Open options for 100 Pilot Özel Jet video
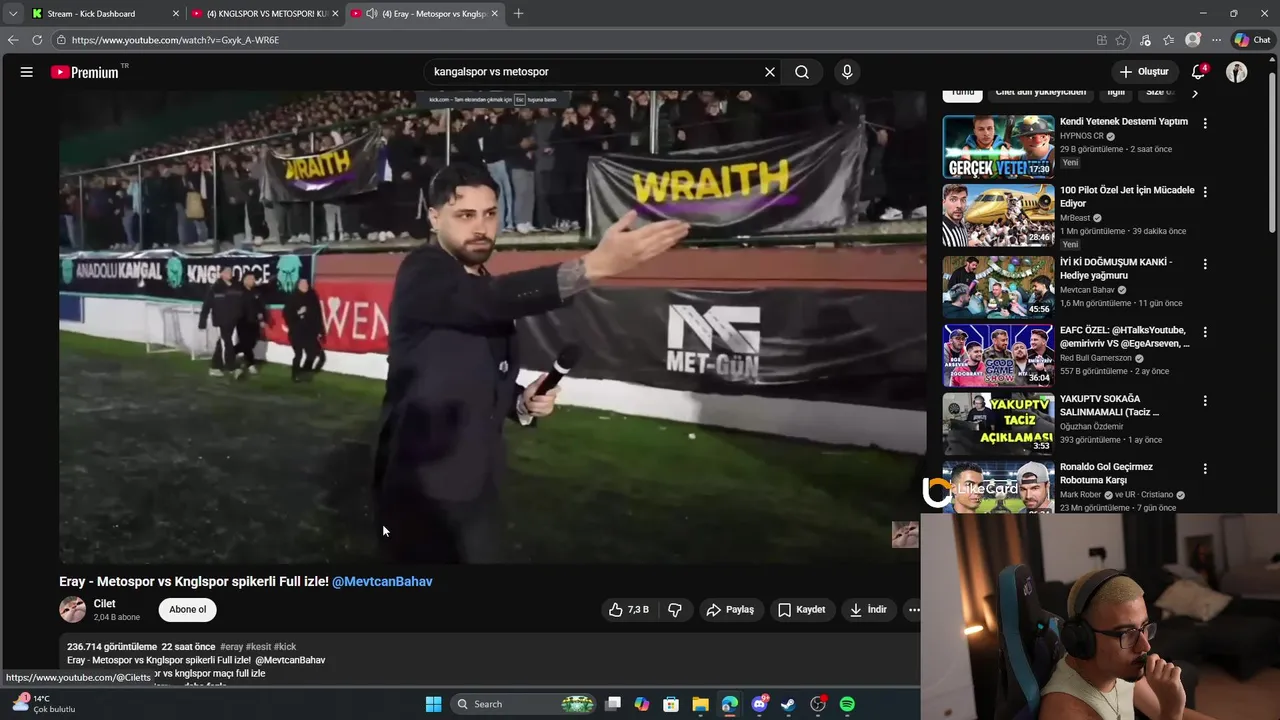This screenshot has height=720, width=1280. (x=1205, y=191)
